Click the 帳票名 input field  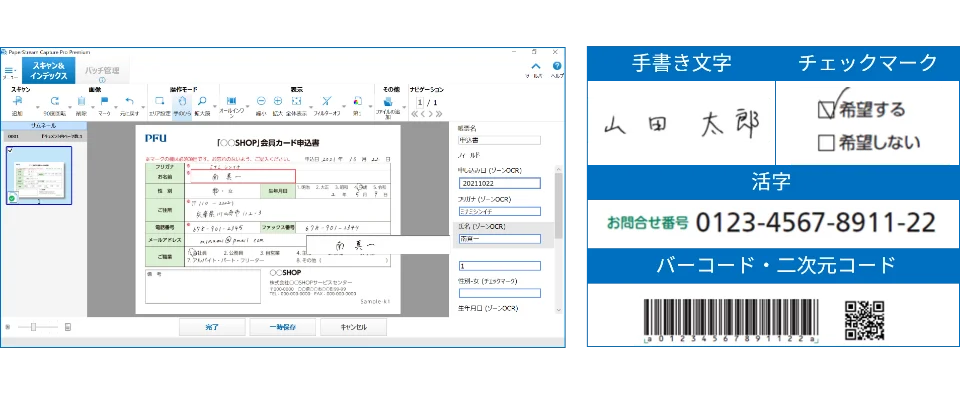point(500,140)
